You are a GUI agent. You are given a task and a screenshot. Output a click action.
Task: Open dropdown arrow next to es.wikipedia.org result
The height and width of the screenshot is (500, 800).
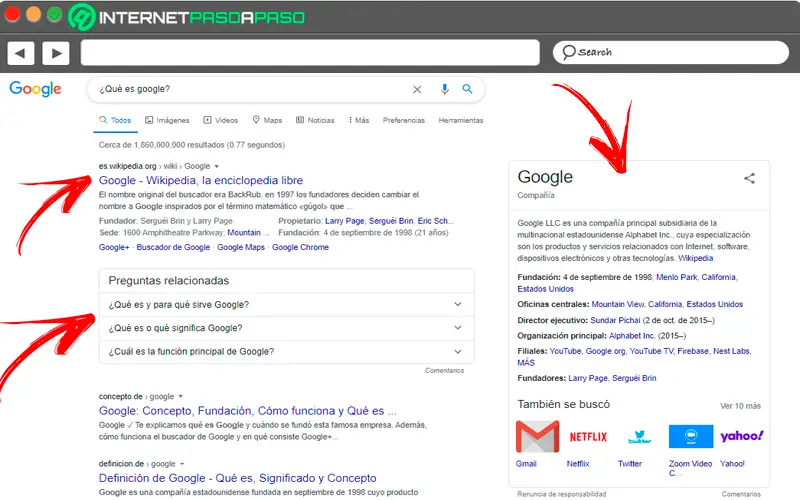point(216,166)
